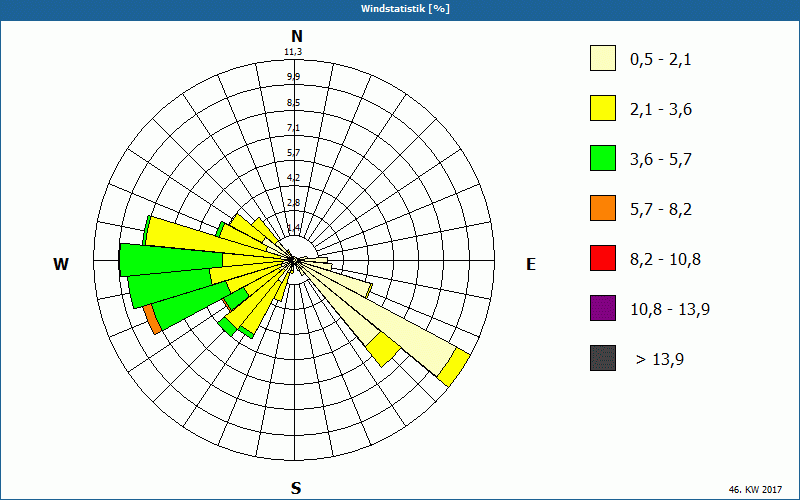Click the legend text "2,1 - 3,6"
The height and width of the screenshot is (500, 800).
click(661, 110)
